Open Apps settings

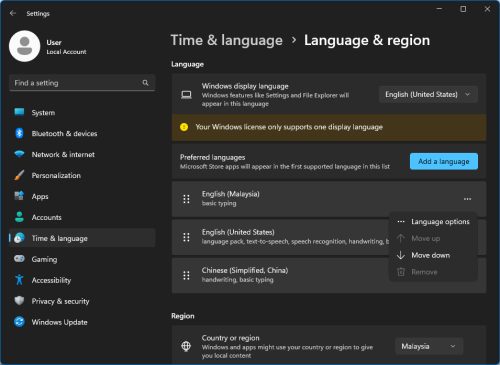point(82,197)
